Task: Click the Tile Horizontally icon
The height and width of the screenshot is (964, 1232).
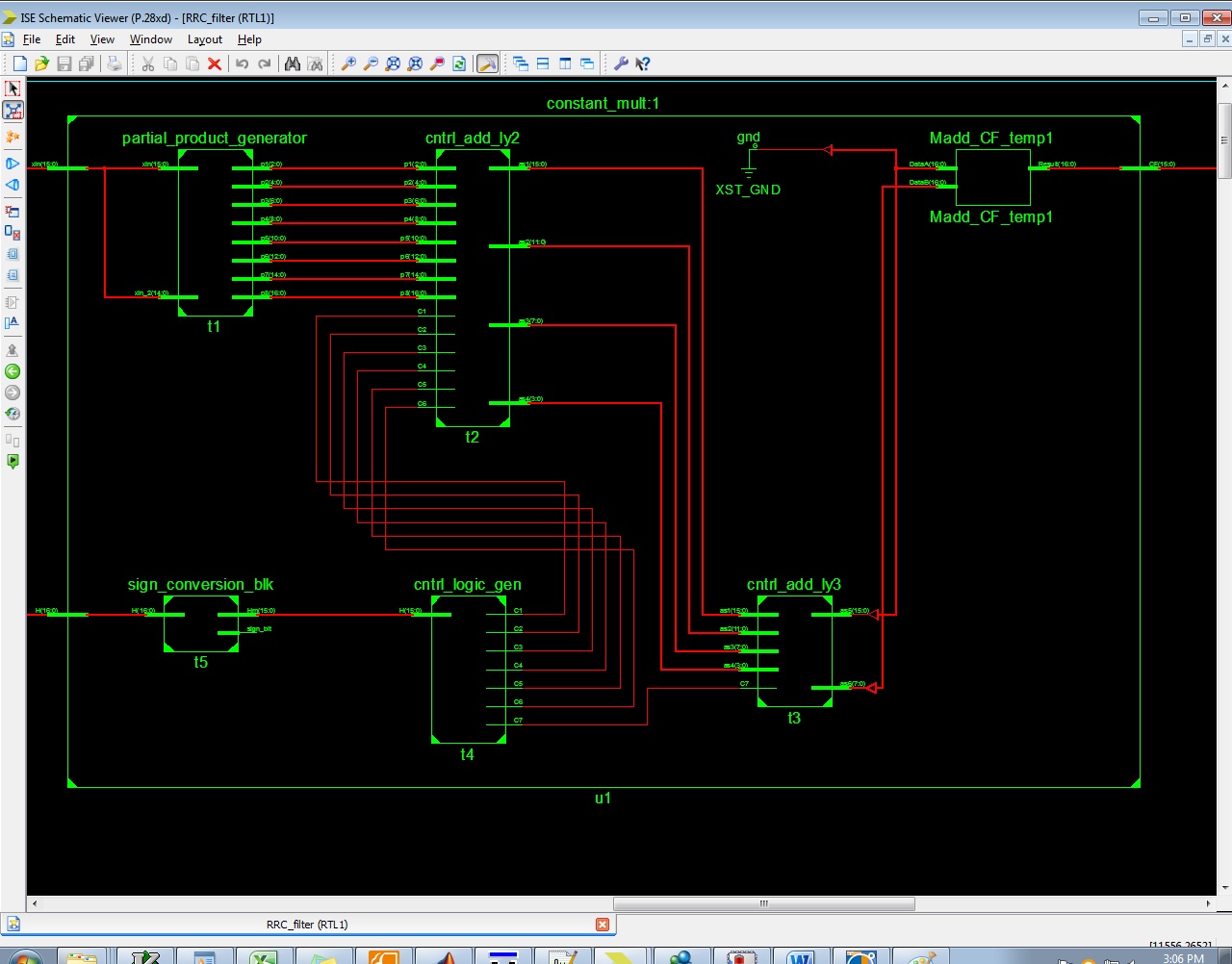Action: [543, 63]
